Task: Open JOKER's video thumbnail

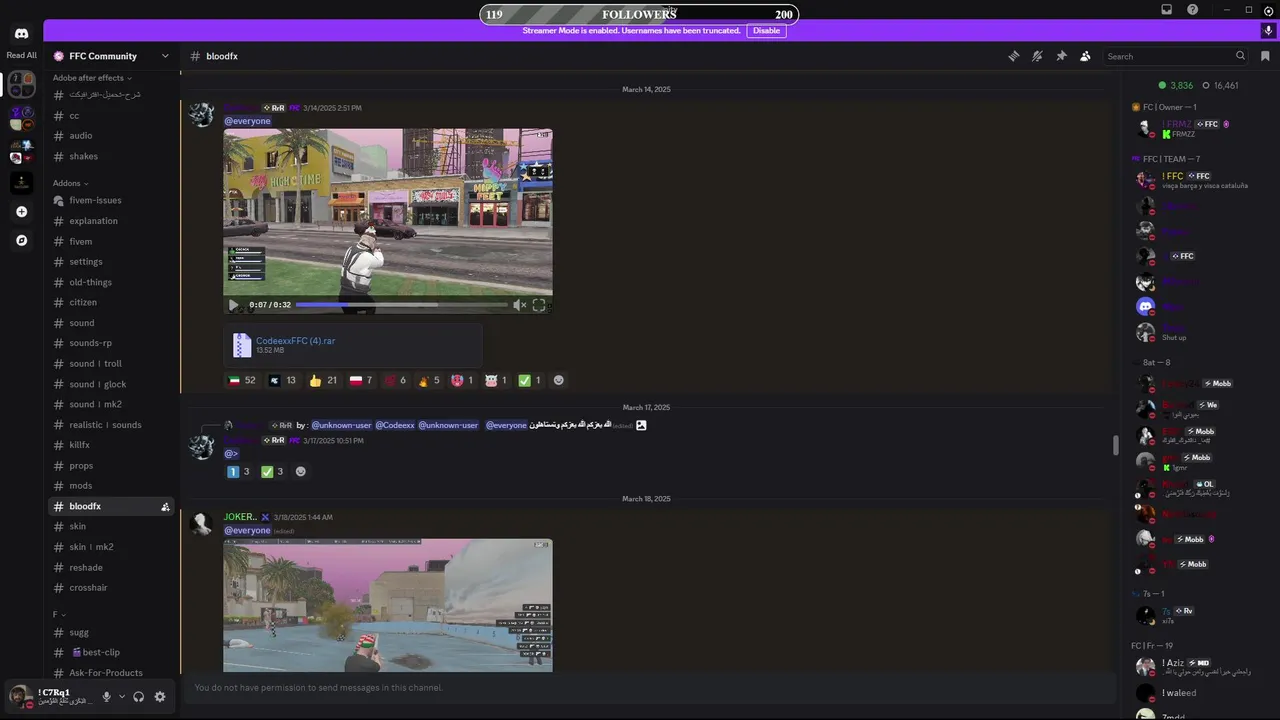Action: click(388, 605)
